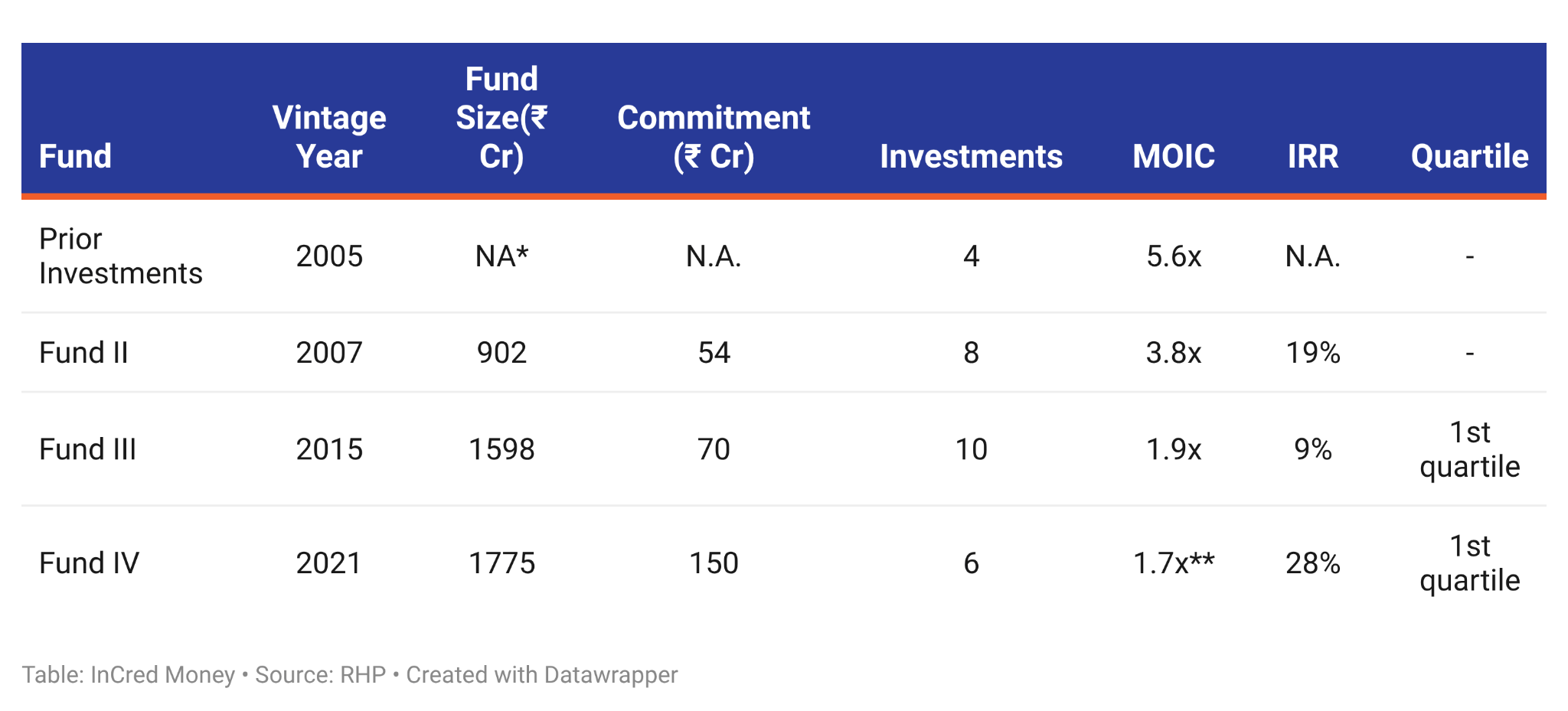This screenshot has width=1568, height=711.
Task: Click the Source: RHP footer text
Action: click(320, 675)
